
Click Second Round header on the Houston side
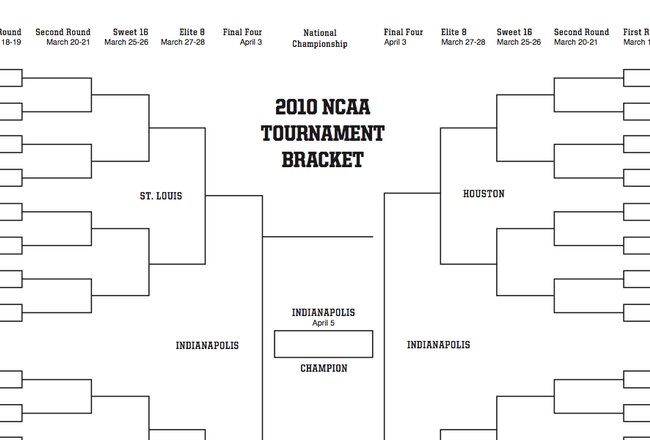tap(581, 37)
